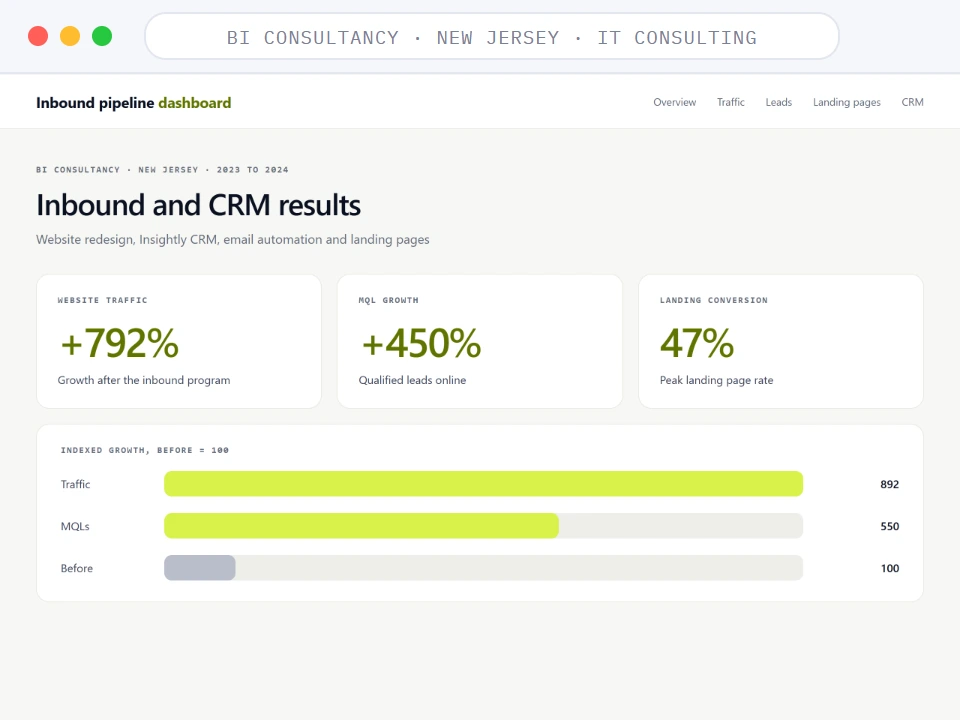Click the yellow minimize window button

pos(70,36)
